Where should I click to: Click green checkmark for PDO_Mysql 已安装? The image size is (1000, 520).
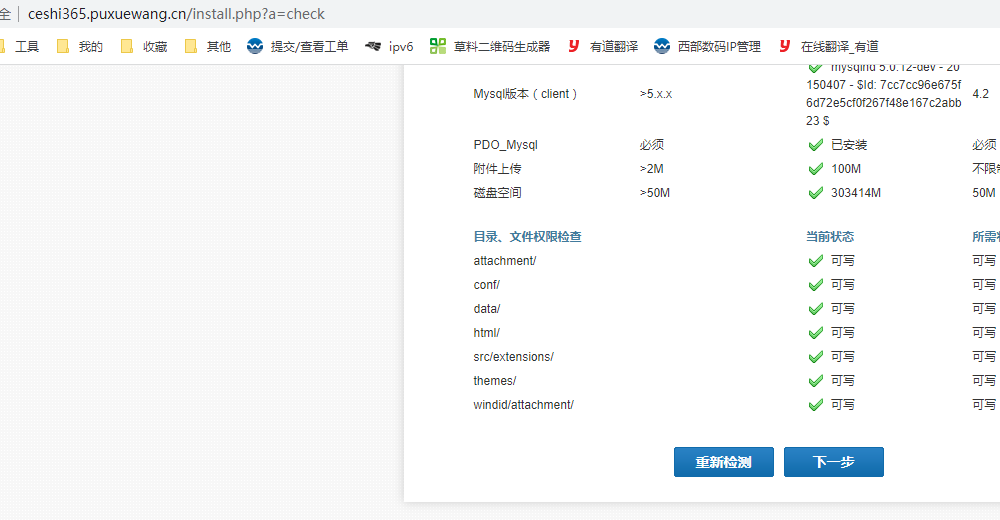[816, 145]
